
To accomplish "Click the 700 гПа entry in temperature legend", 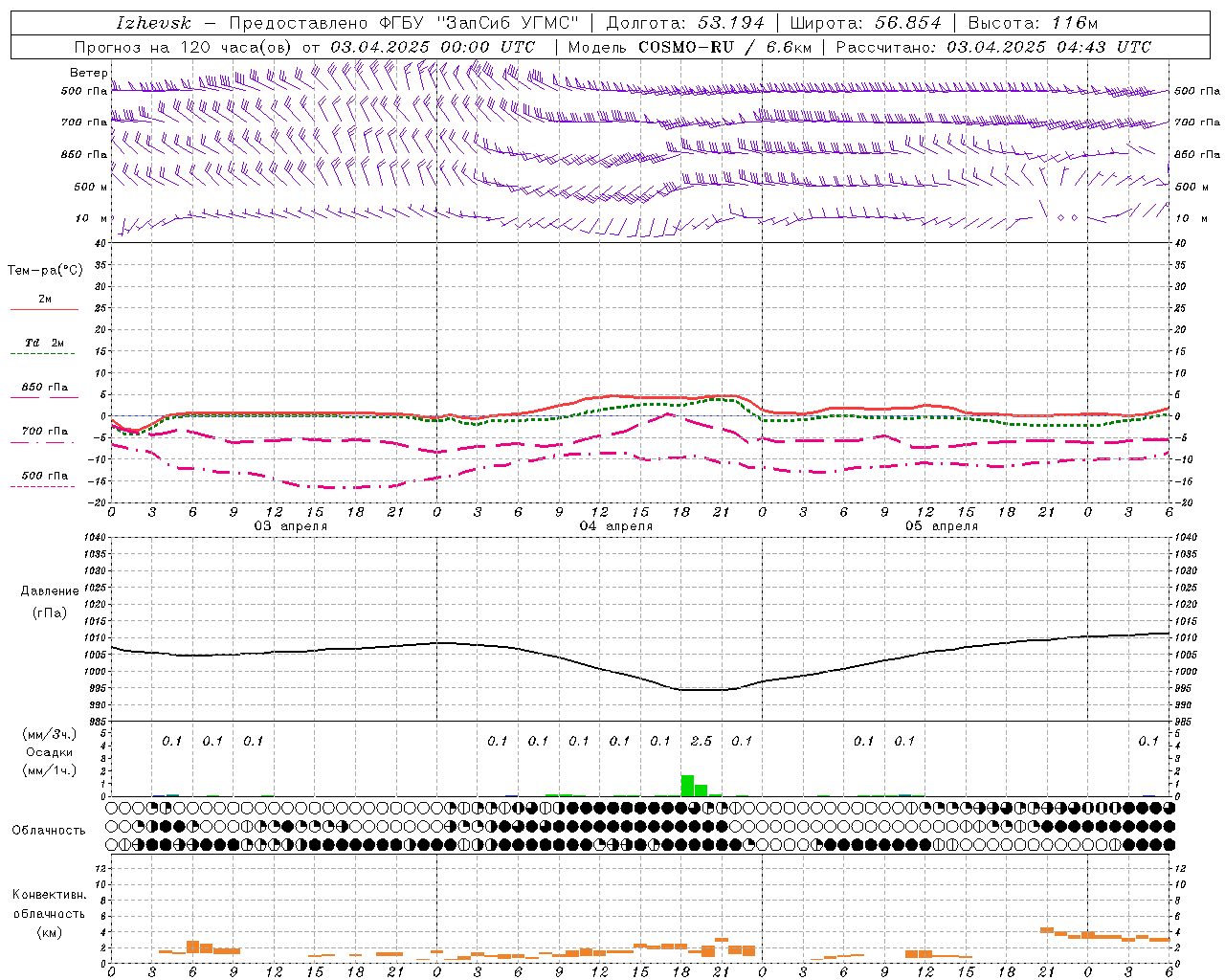I will pos(45,431).
